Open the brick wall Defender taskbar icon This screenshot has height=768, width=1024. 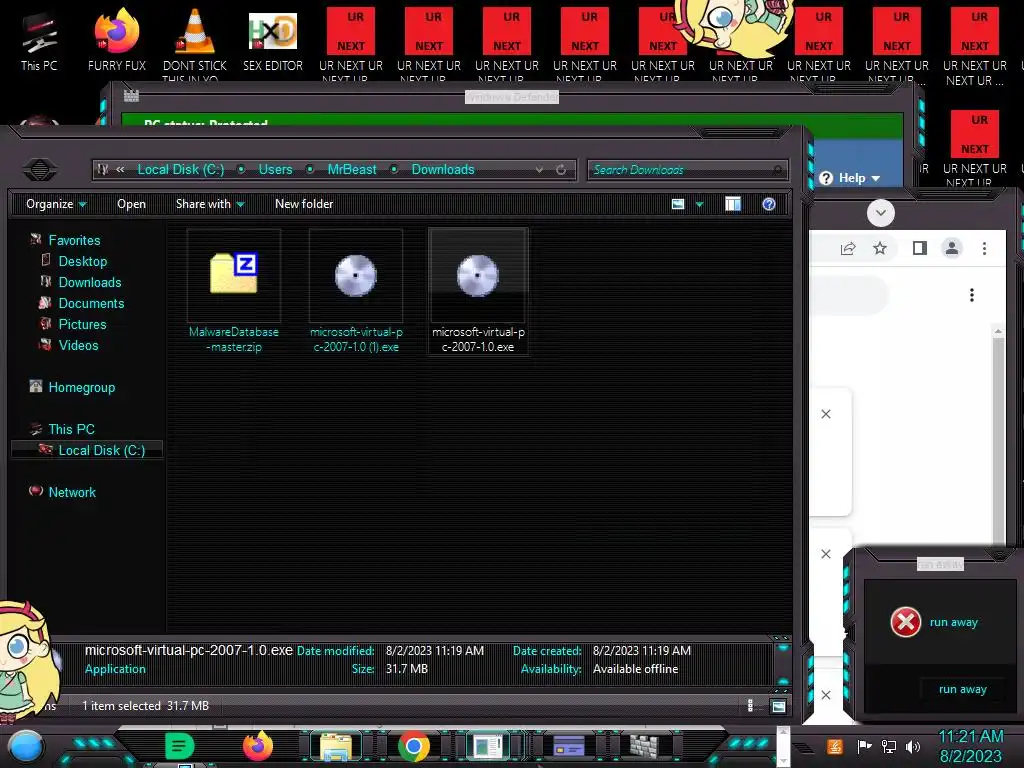(x=643, y=746)
